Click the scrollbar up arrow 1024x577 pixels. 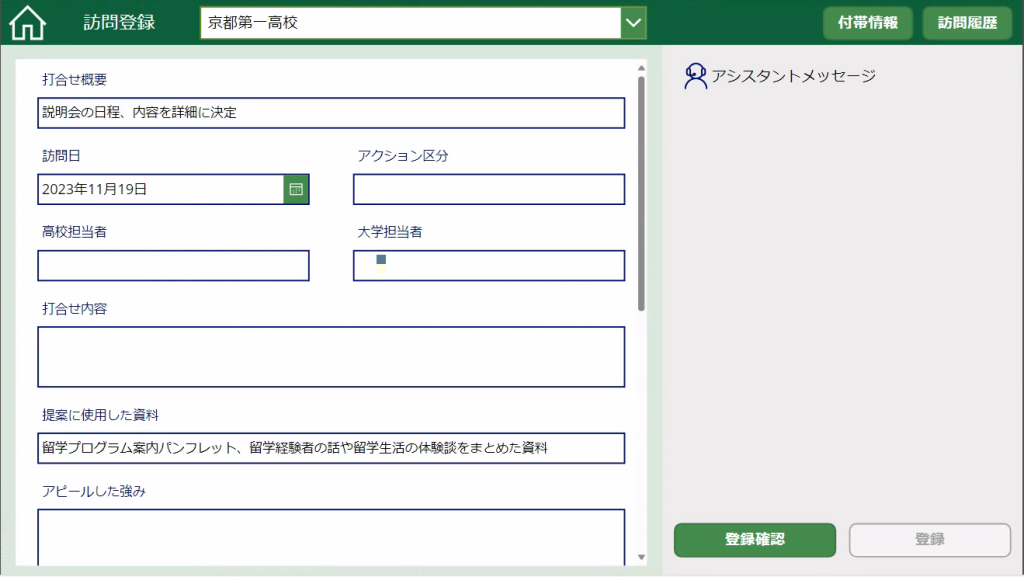coord(641,68)
